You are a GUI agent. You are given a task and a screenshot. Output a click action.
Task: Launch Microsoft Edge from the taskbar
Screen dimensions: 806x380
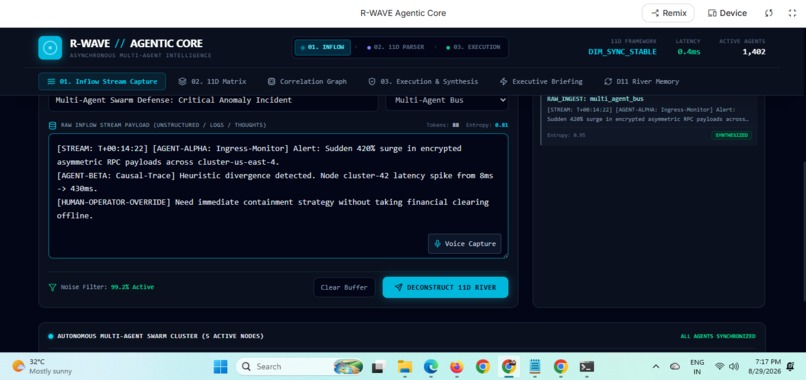click(431, 367)
